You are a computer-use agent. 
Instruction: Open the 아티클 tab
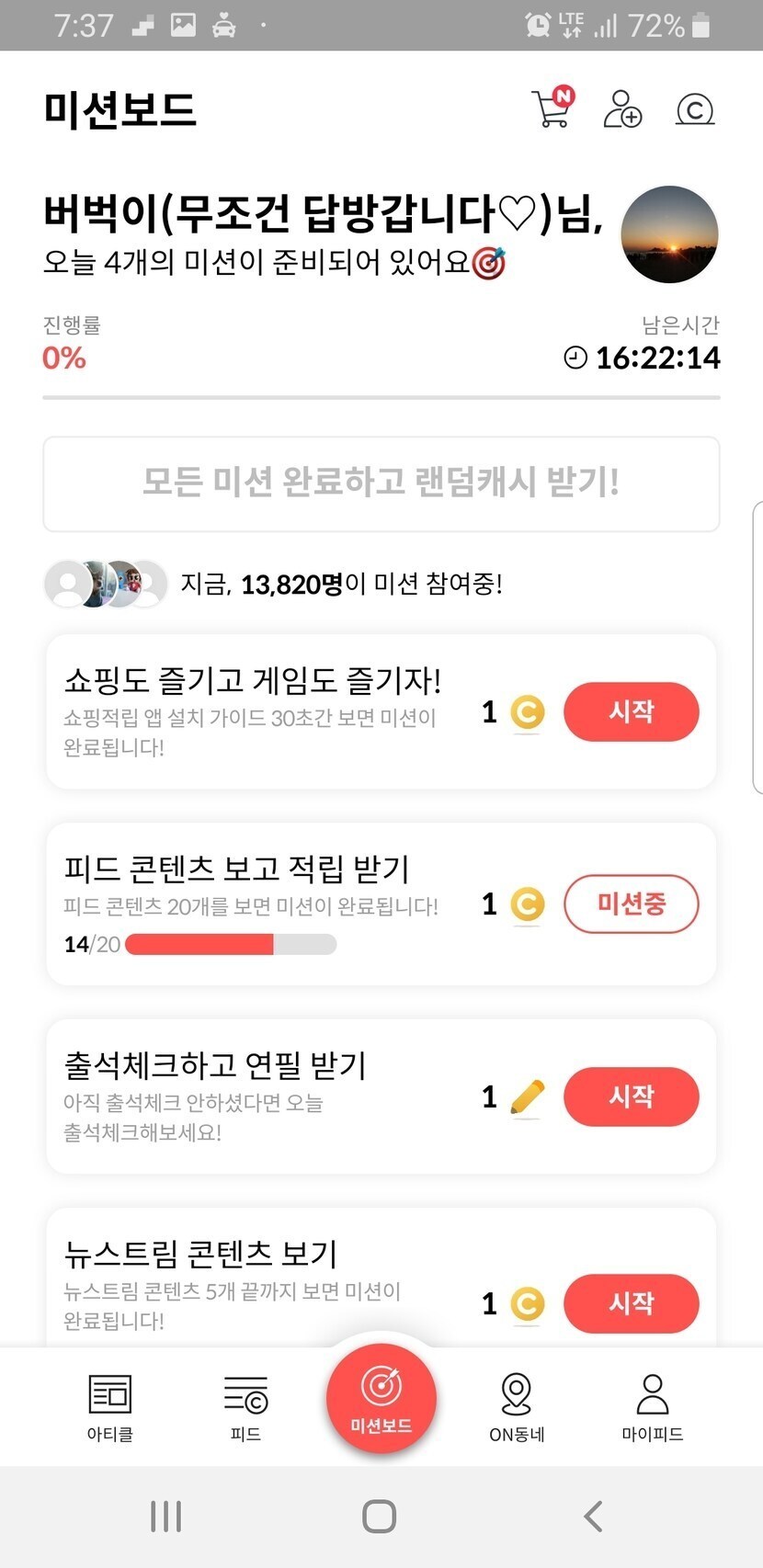click(110, 1407)
